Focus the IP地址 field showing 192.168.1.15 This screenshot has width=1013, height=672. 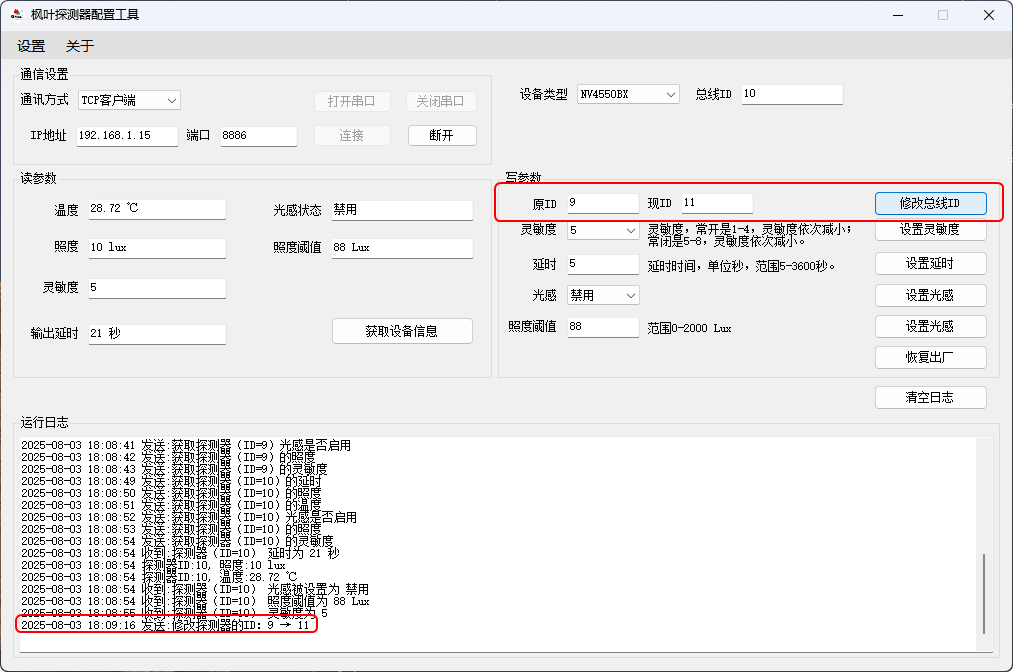click(x=127, y=136)
